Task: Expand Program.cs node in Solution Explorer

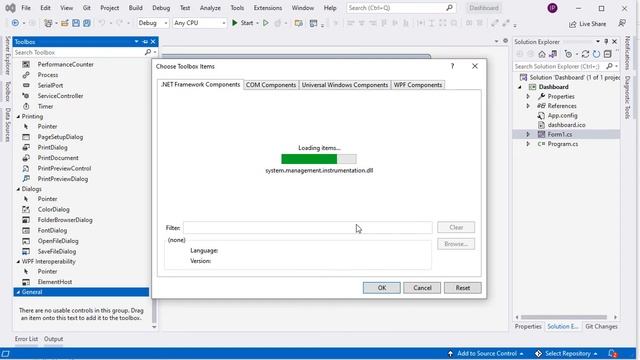Action: click(528, 144)
